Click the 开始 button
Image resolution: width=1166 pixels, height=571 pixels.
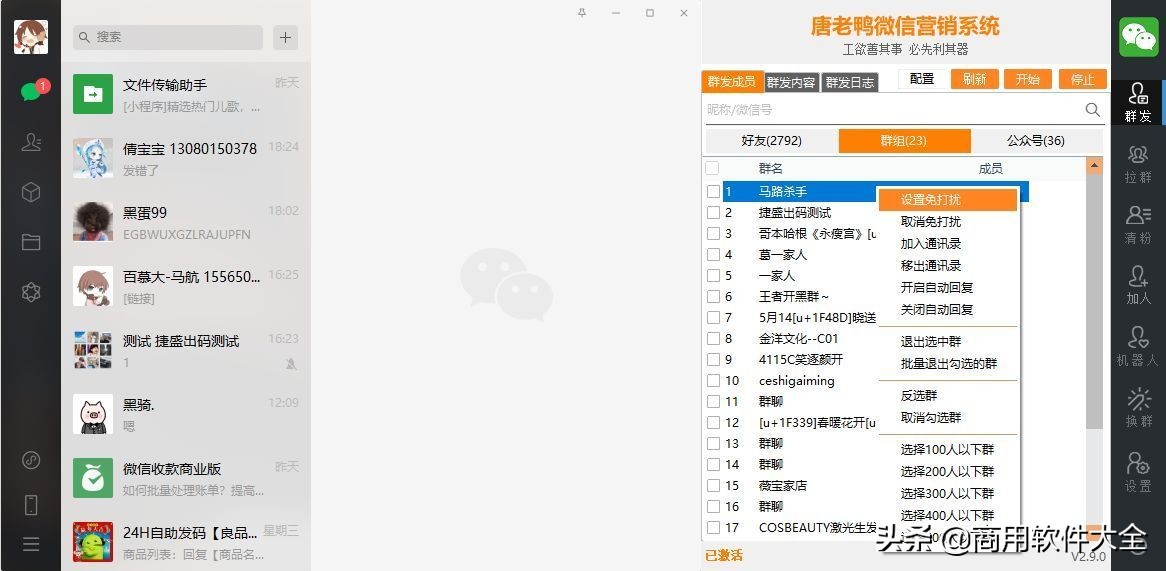pyautogui.click(x=1027, y=79)
